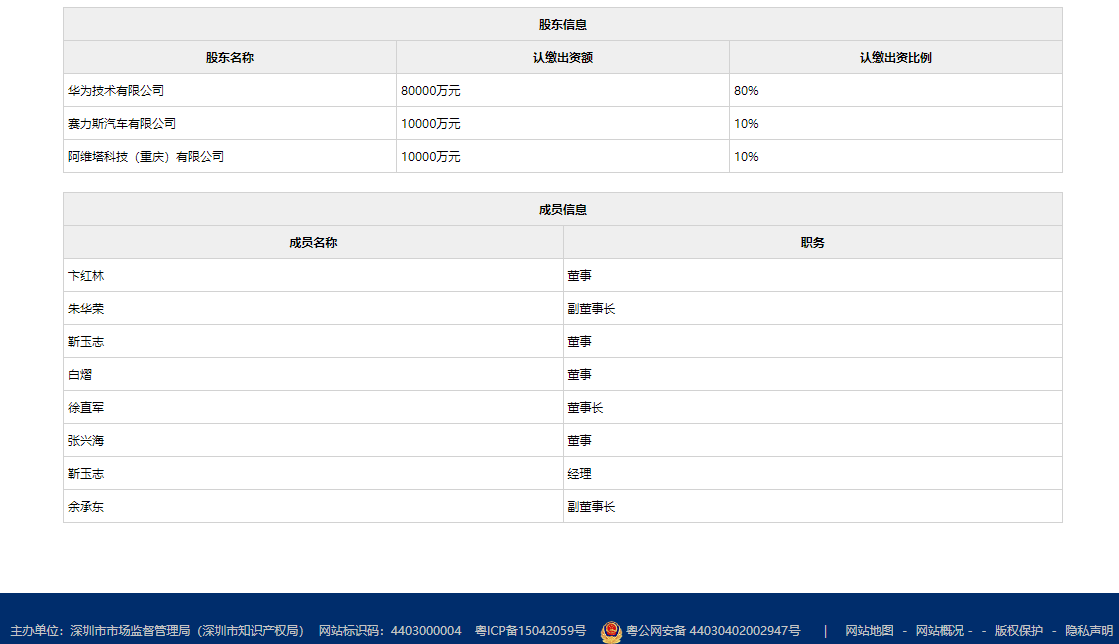This screenshot has width=1119, height=644.
Task: Click shareholder 赛力斯汽车有限公司 cell
Action: (x=122, y=124)
